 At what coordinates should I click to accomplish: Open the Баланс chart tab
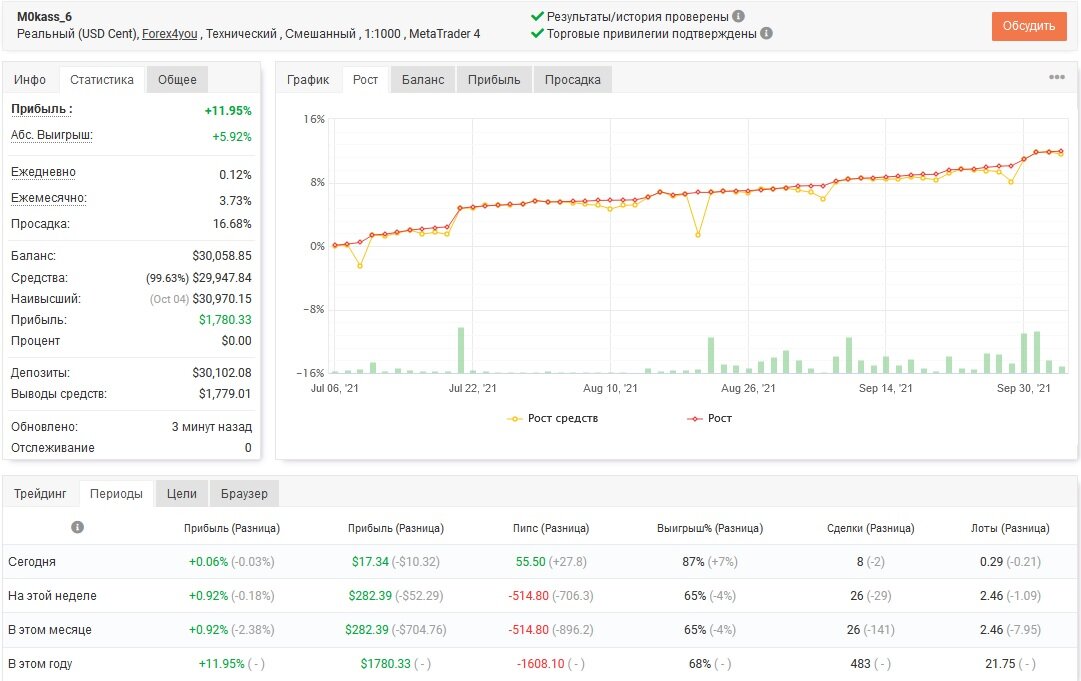(x=423, y=79)
